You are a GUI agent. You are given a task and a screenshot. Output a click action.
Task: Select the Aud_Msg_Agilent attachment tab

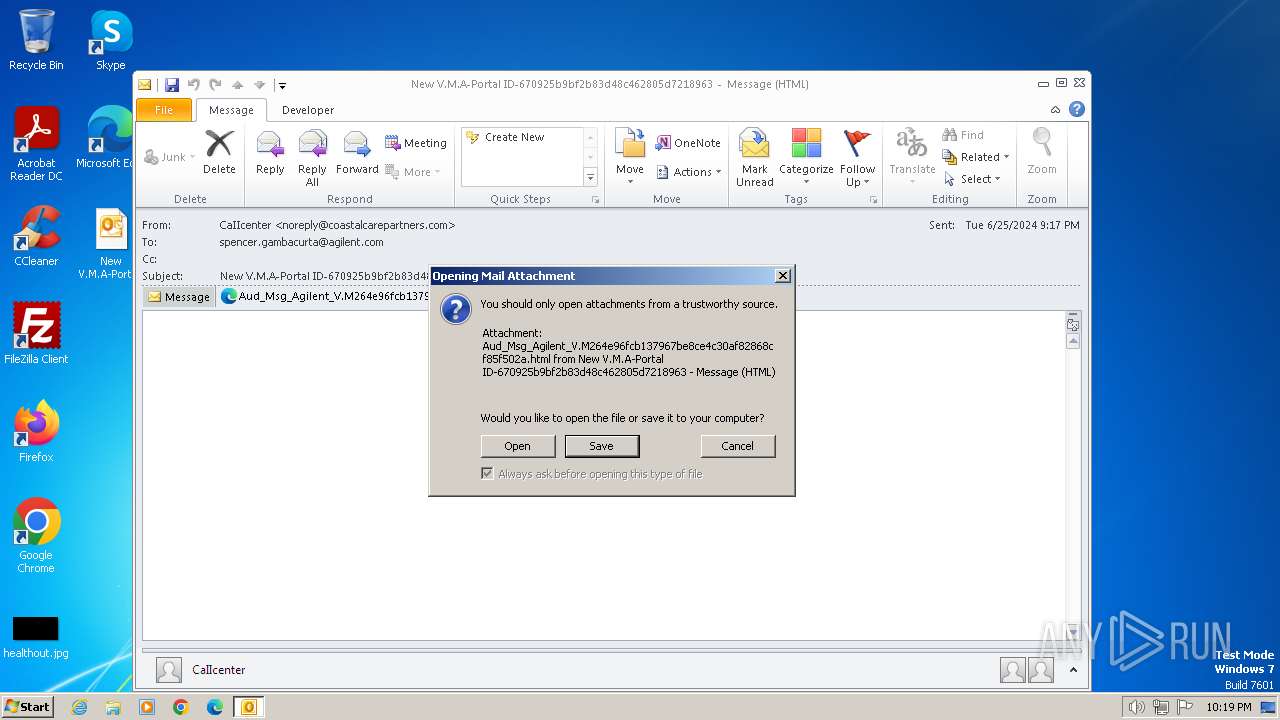click(325, 296)
